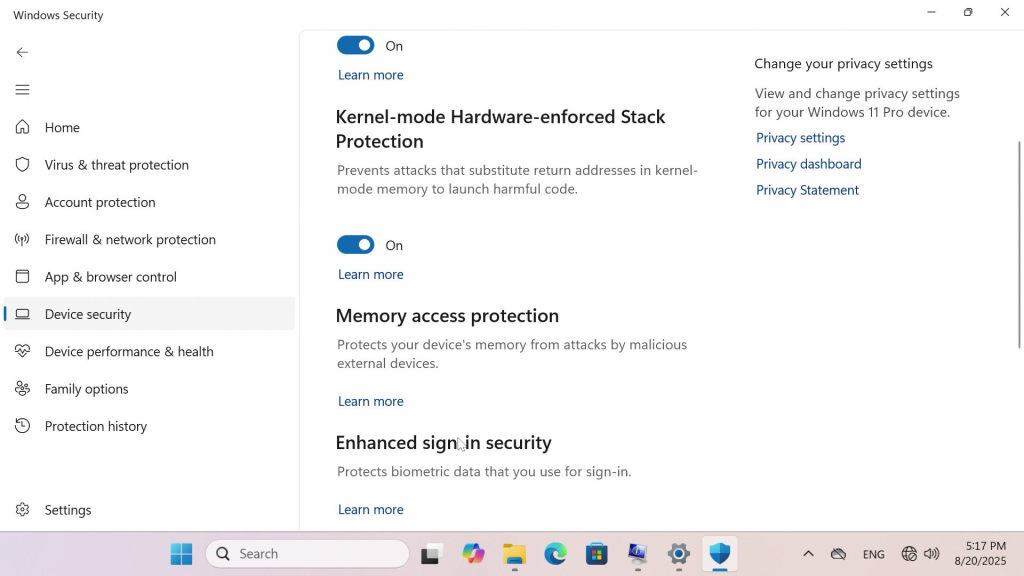Open Settings gear in the sidebar
Screen dimensions: 1024x576
pos(22,509)
